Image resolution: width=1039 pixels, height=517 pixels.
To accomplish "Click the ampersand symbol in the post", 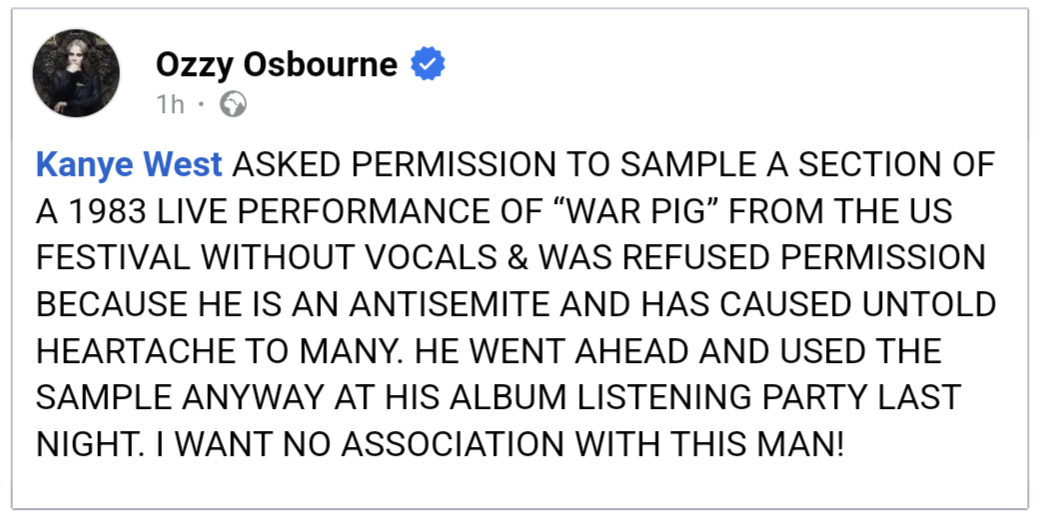I will (515, 259).
